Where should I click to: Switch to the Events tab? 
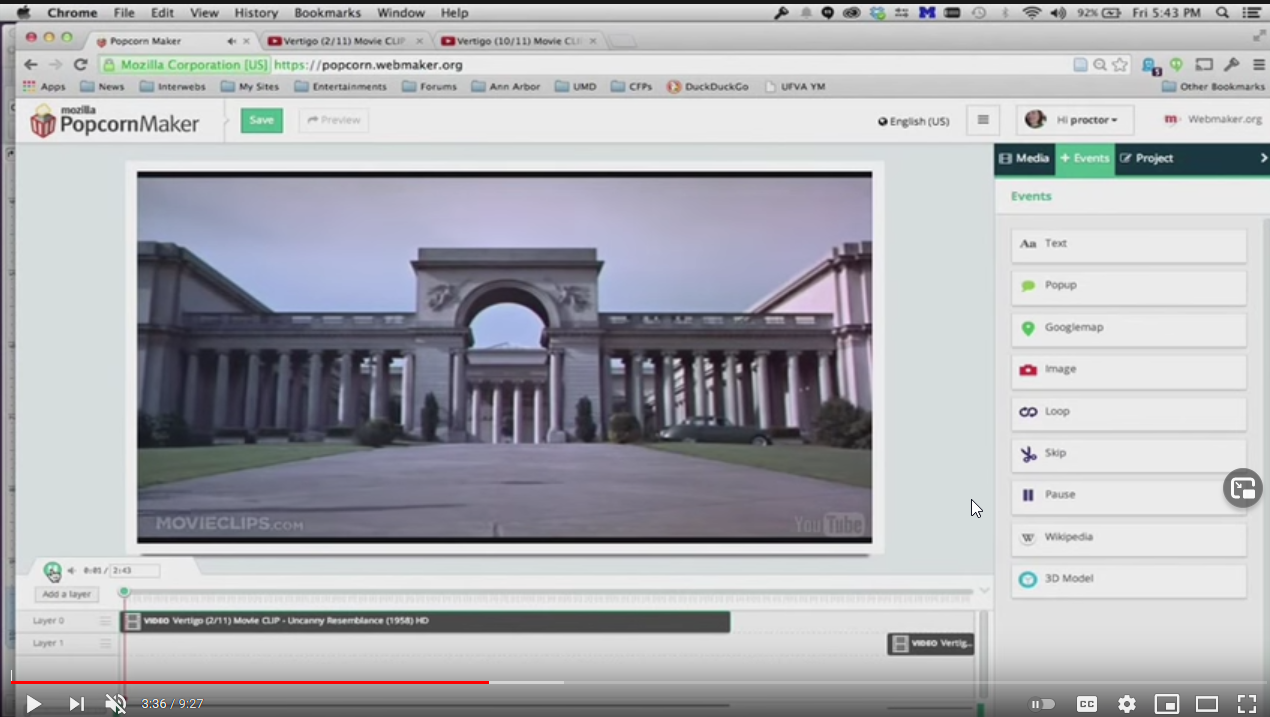[x=1085, y=159]
